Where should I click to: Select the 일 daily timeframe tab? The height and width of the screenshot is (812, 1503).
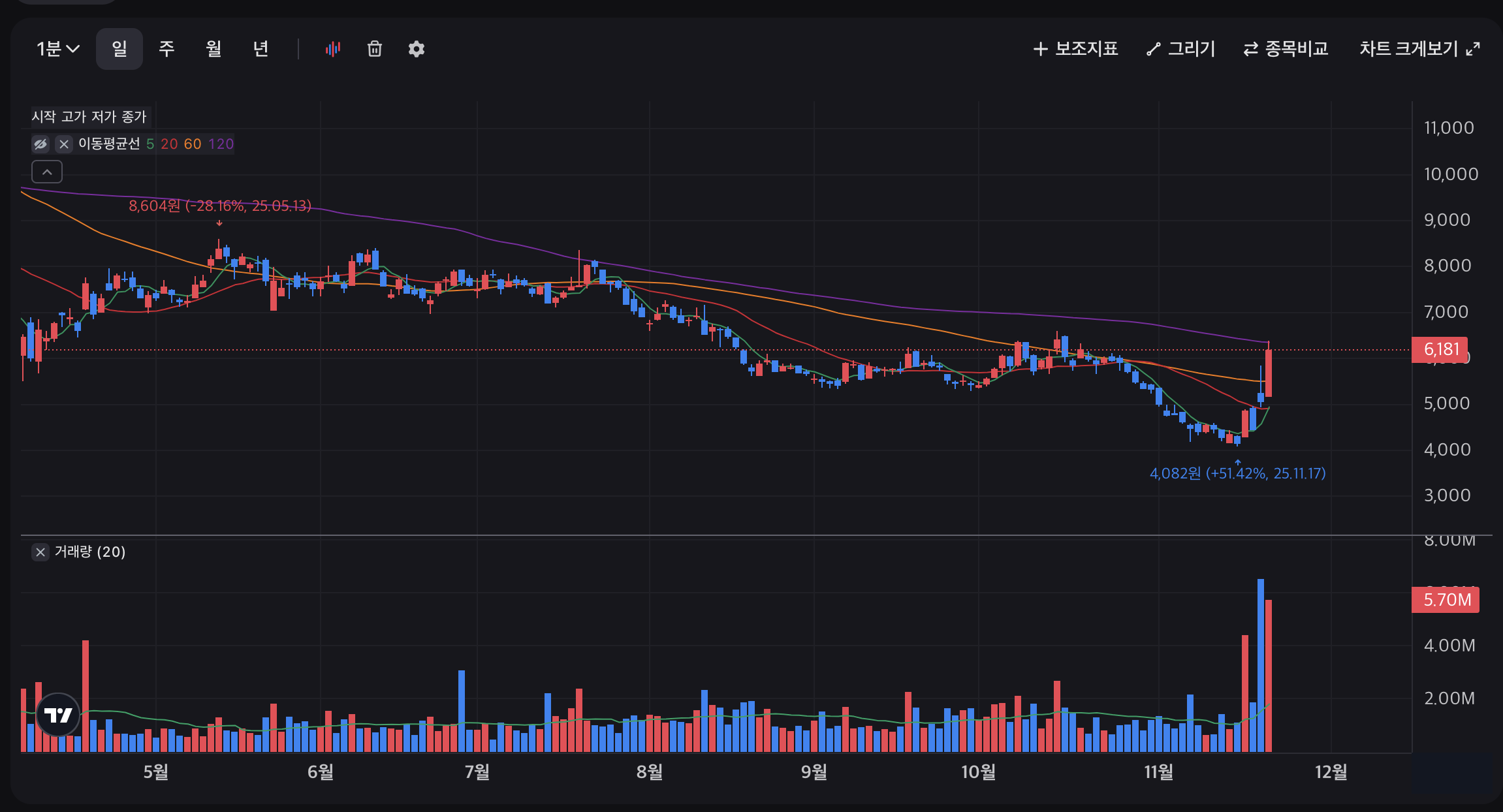[119, 49]
